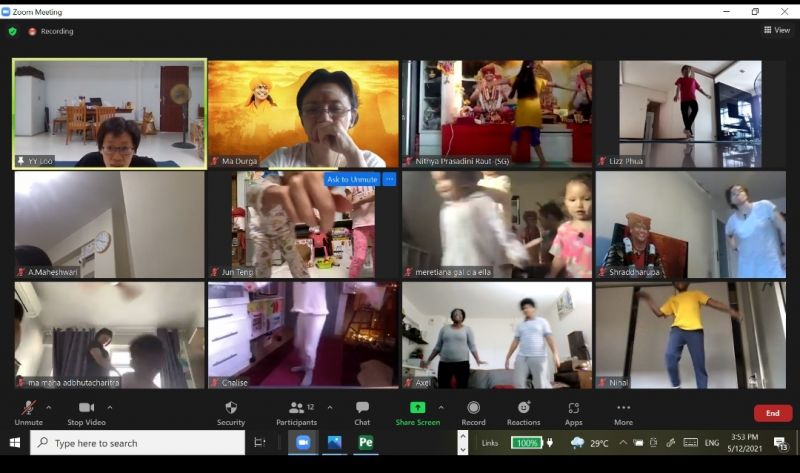Stop the camera video
800x473 pixels.
click(x=86, y=408)
